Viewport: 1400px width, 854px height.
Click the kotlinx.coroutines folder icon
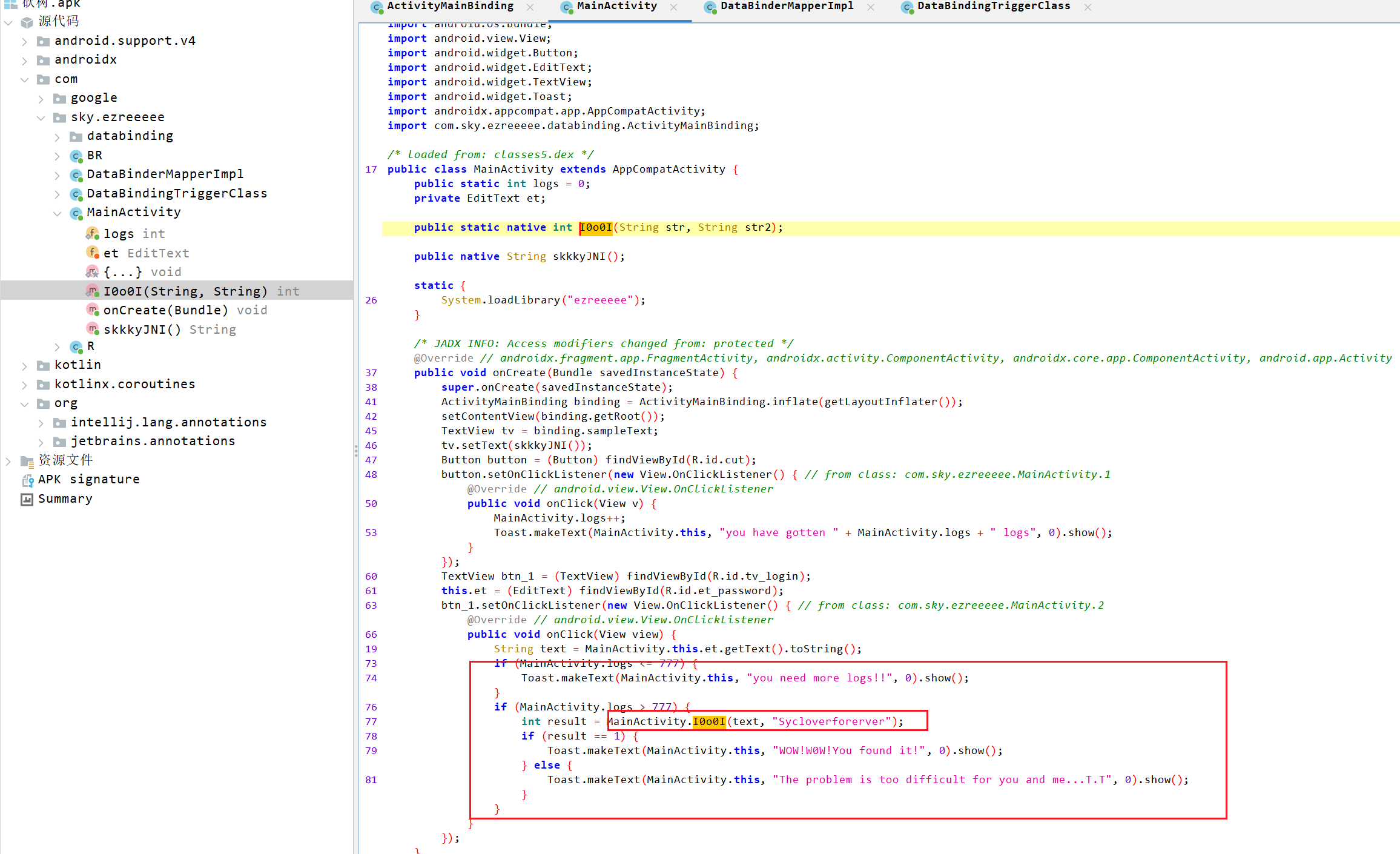[43, 385]
